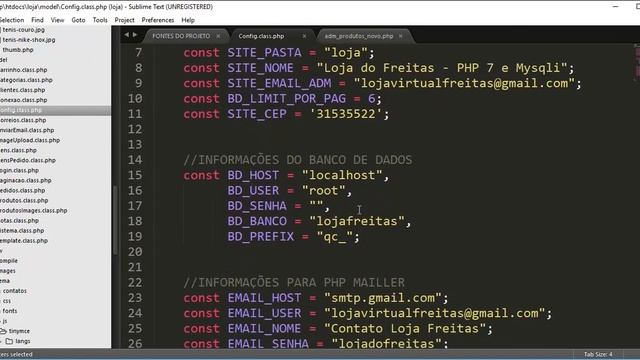Open the Goto menu
This screenshot has height=360, width=640.
coord(78,20)
